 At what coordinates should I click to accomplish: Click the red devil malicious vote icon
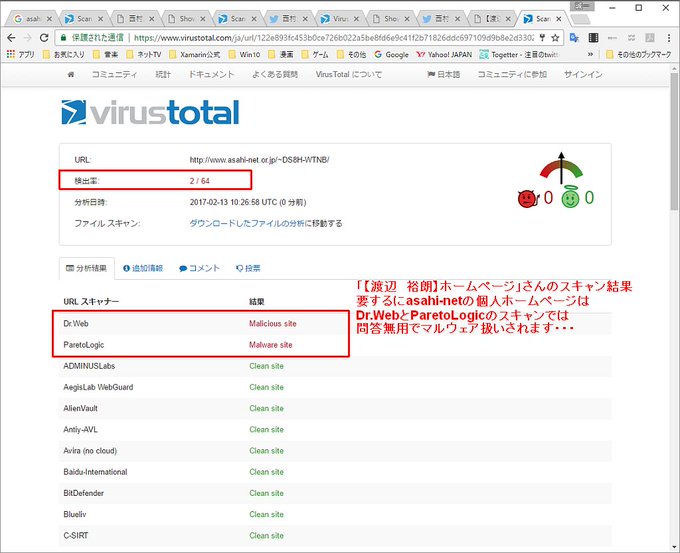click(528, 199)
